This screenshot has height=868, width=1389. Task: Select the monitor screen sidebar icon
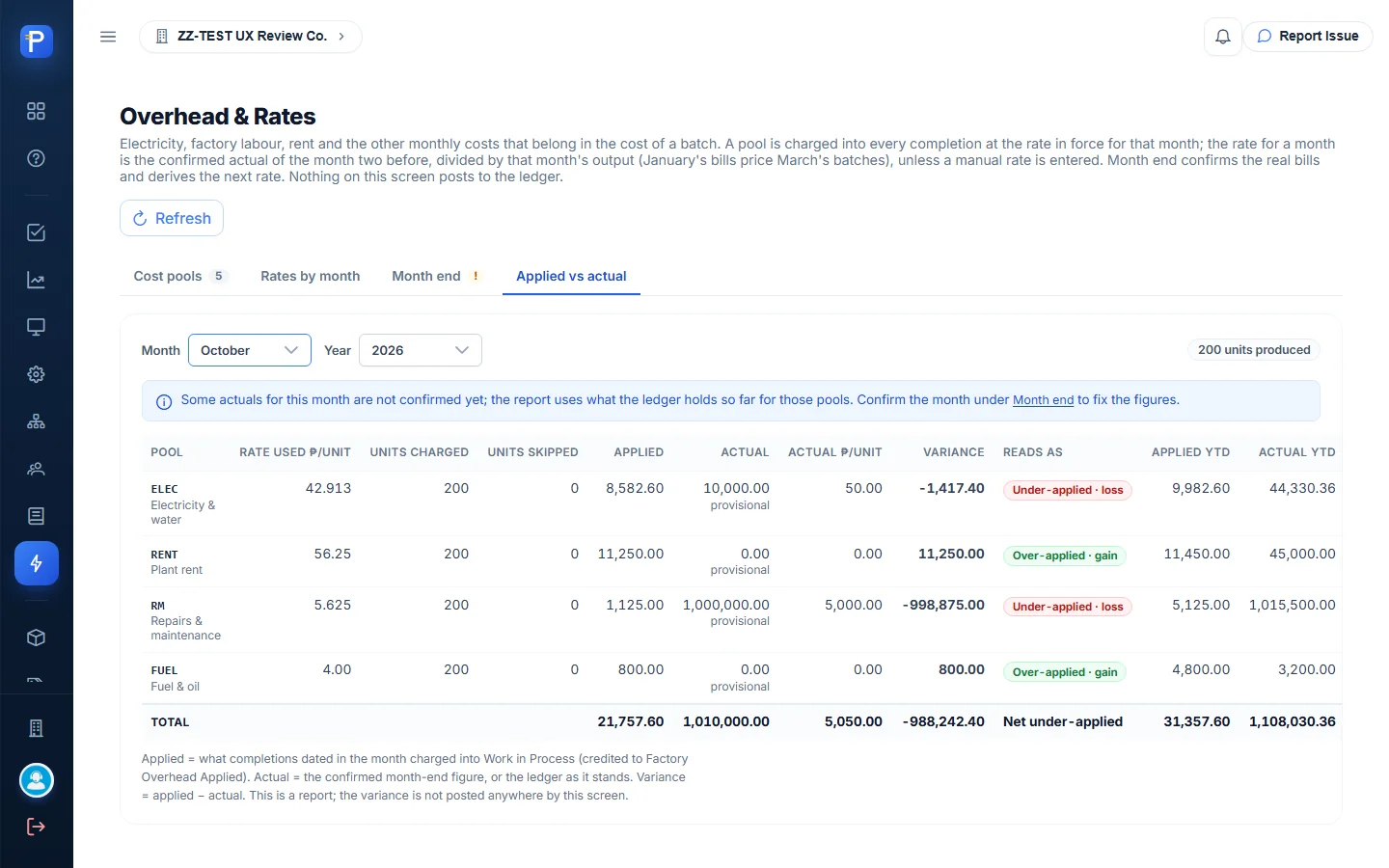(x=37, y=327)
